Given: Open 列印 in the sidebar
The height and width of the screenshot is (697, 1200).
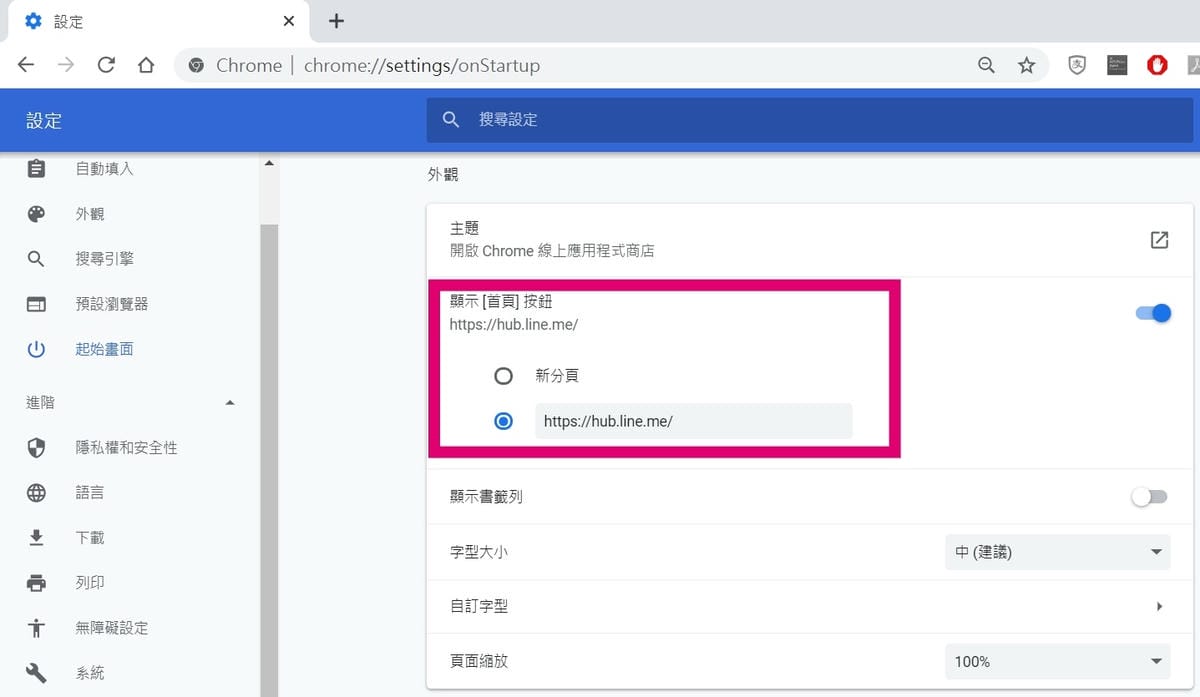Looking at the screenshot, I should click(90, 583).
